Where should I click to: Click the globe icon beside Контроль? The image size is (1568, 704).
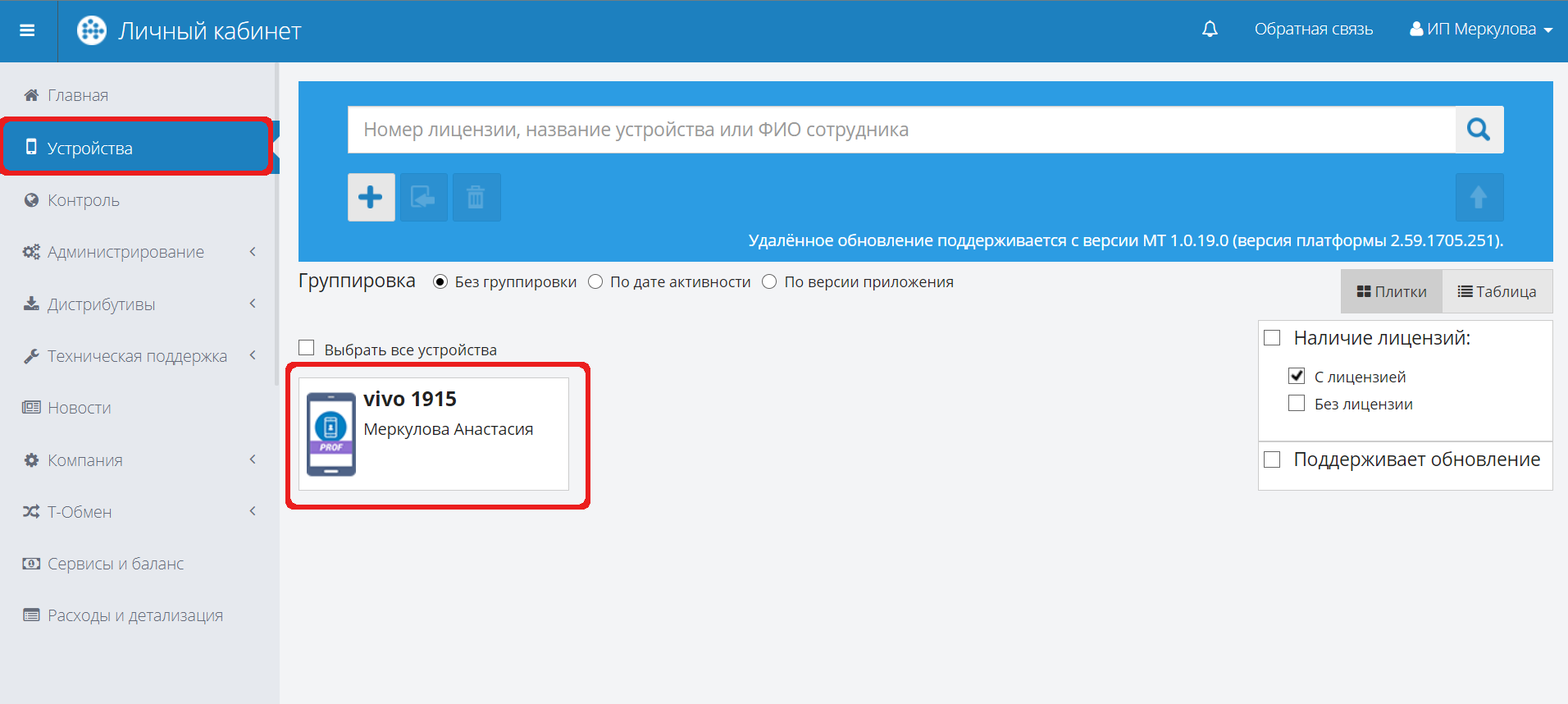point(31,200)
